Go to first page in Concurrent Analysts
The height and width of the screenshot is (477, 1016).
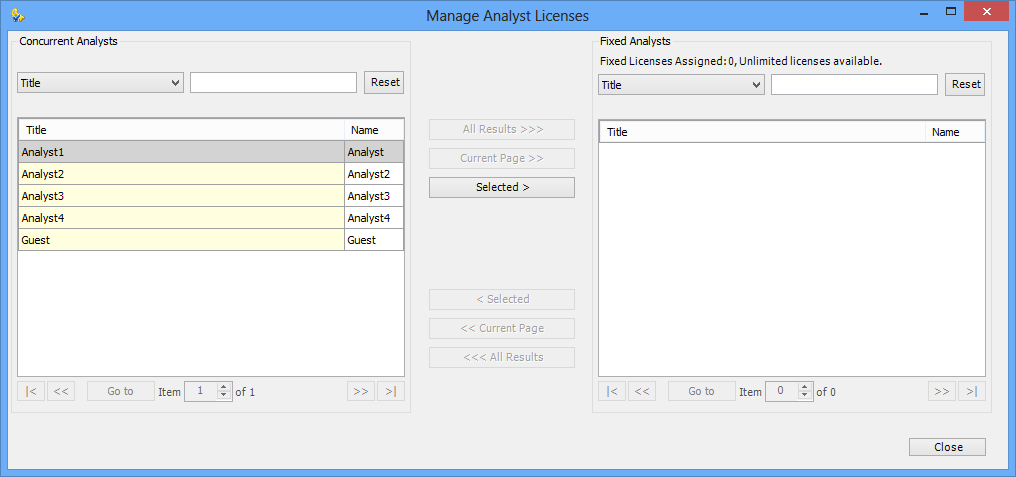coord(31,391)
